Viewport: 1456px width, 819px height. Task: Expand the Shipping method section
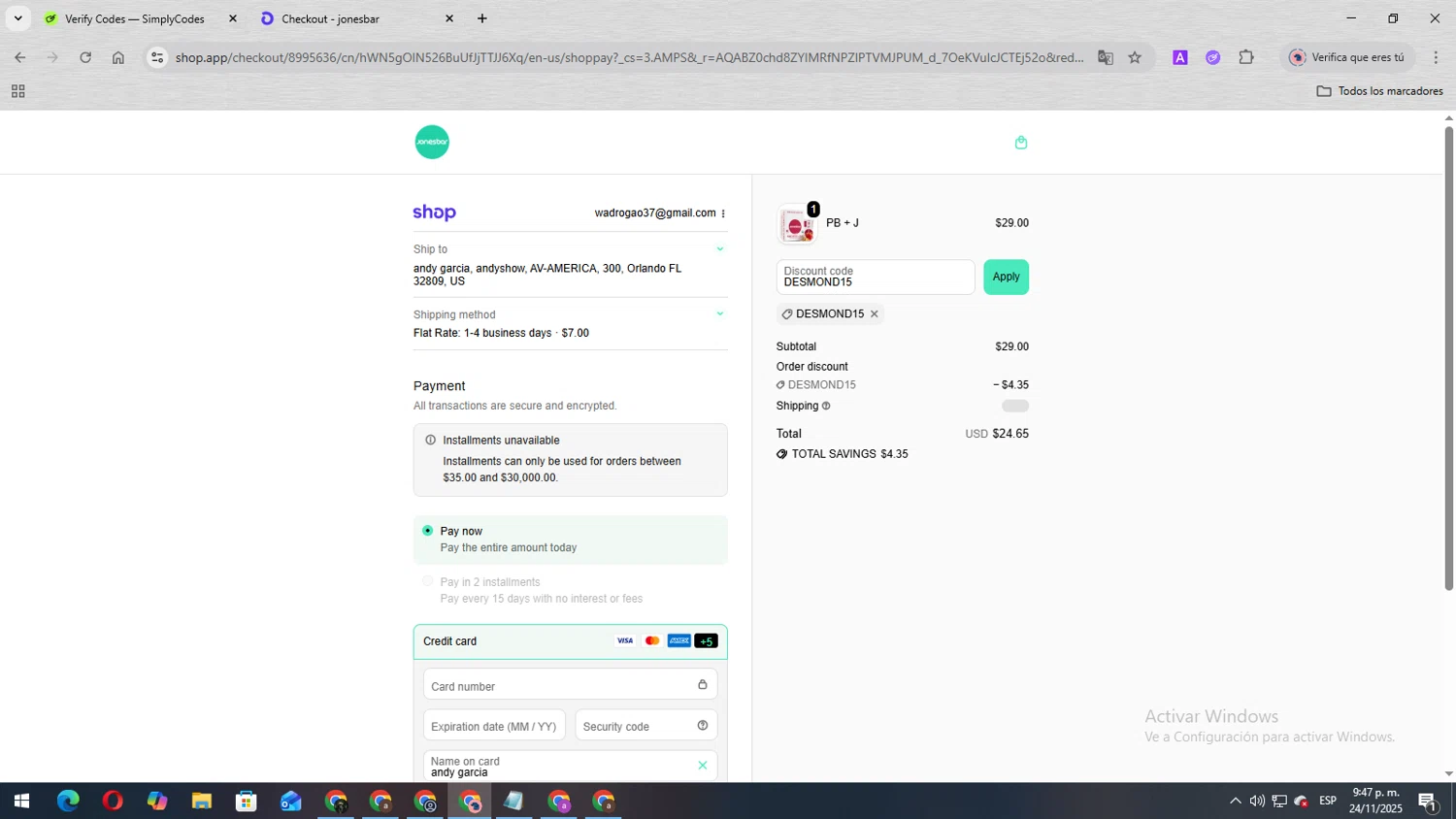point(720,313)
